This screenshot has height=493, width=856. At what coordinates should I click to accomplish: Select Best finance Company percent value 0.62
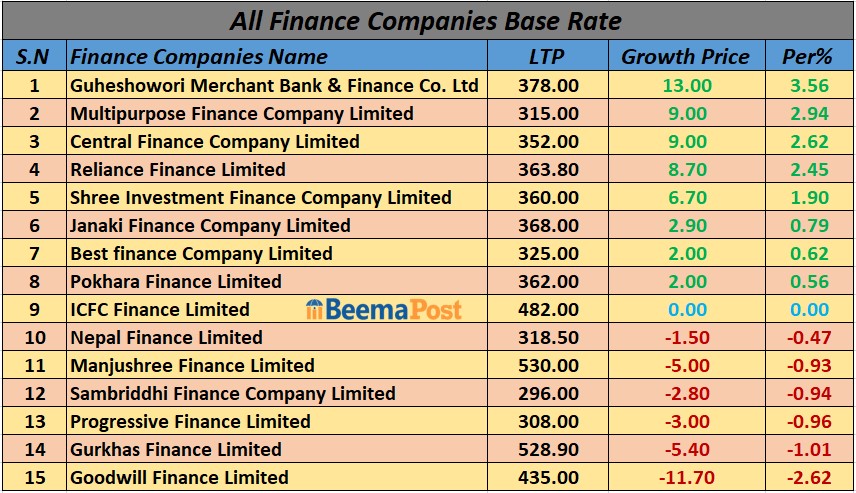pos(808,253)
